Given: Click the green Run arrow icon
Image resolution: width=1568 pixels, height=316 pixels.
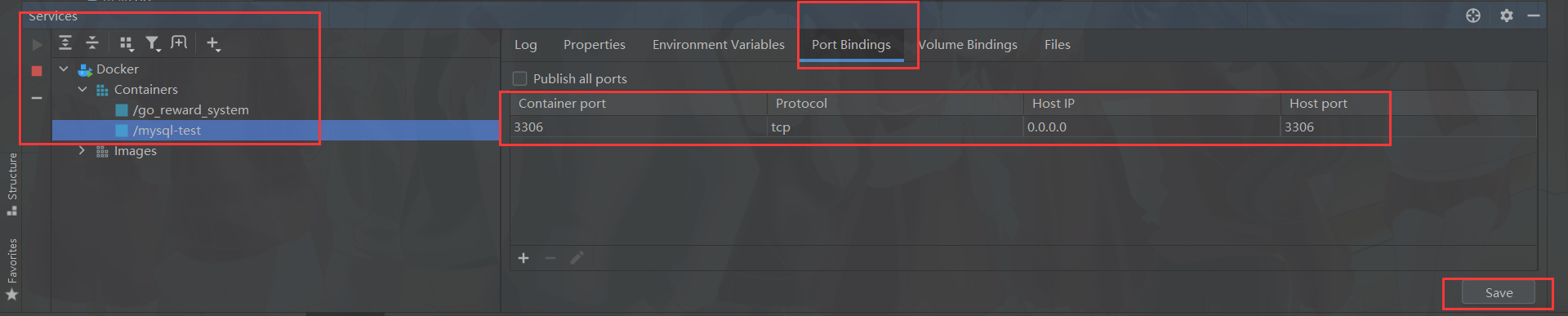Looking at the screenshot, I should [x=37, y=44].
